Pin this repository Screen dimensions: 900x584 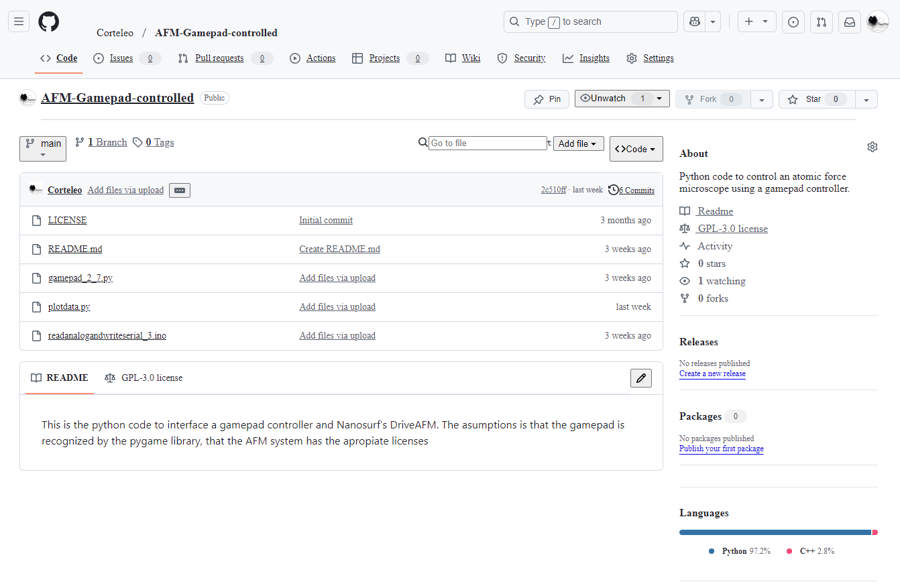(x=546, y=99)
